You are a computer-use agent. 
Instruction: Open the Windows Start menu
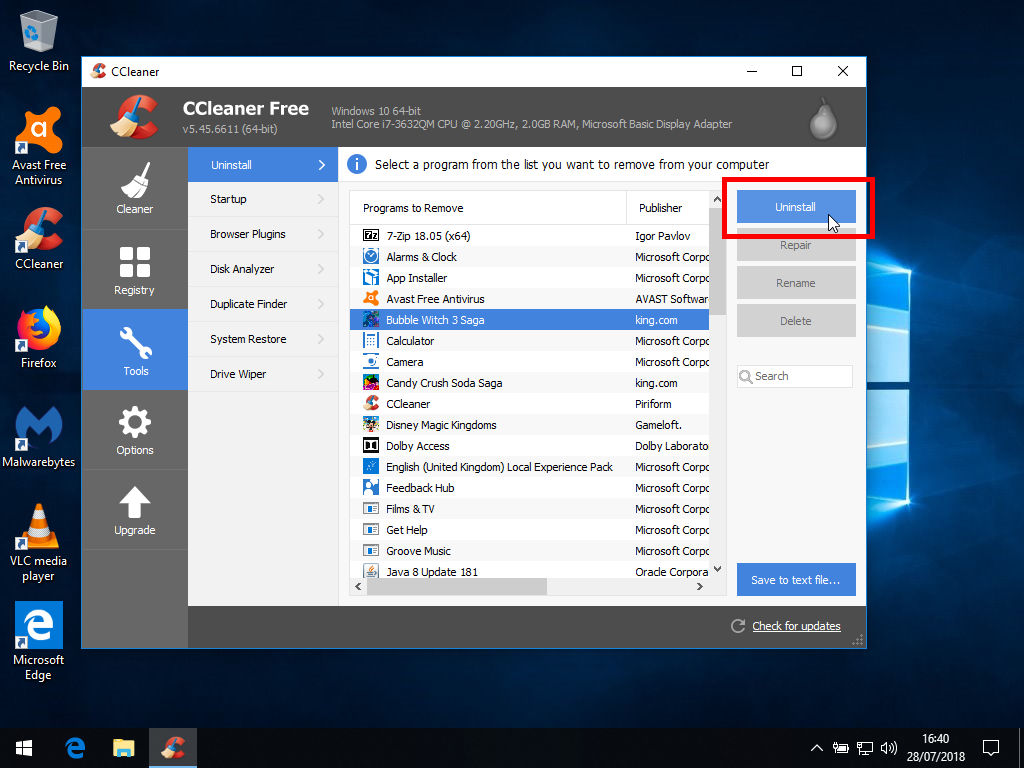[24, 748]
